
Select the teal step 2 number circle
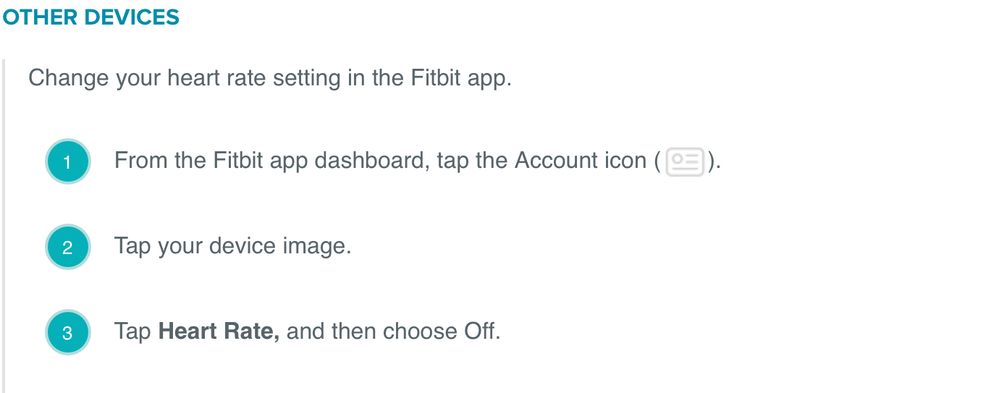coord(68,247)
